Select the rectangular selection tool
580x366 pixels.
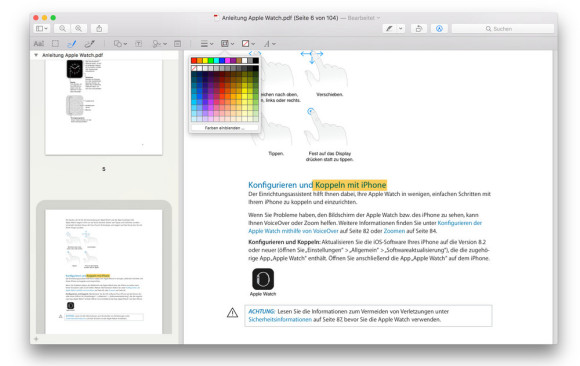click(55, 44)
